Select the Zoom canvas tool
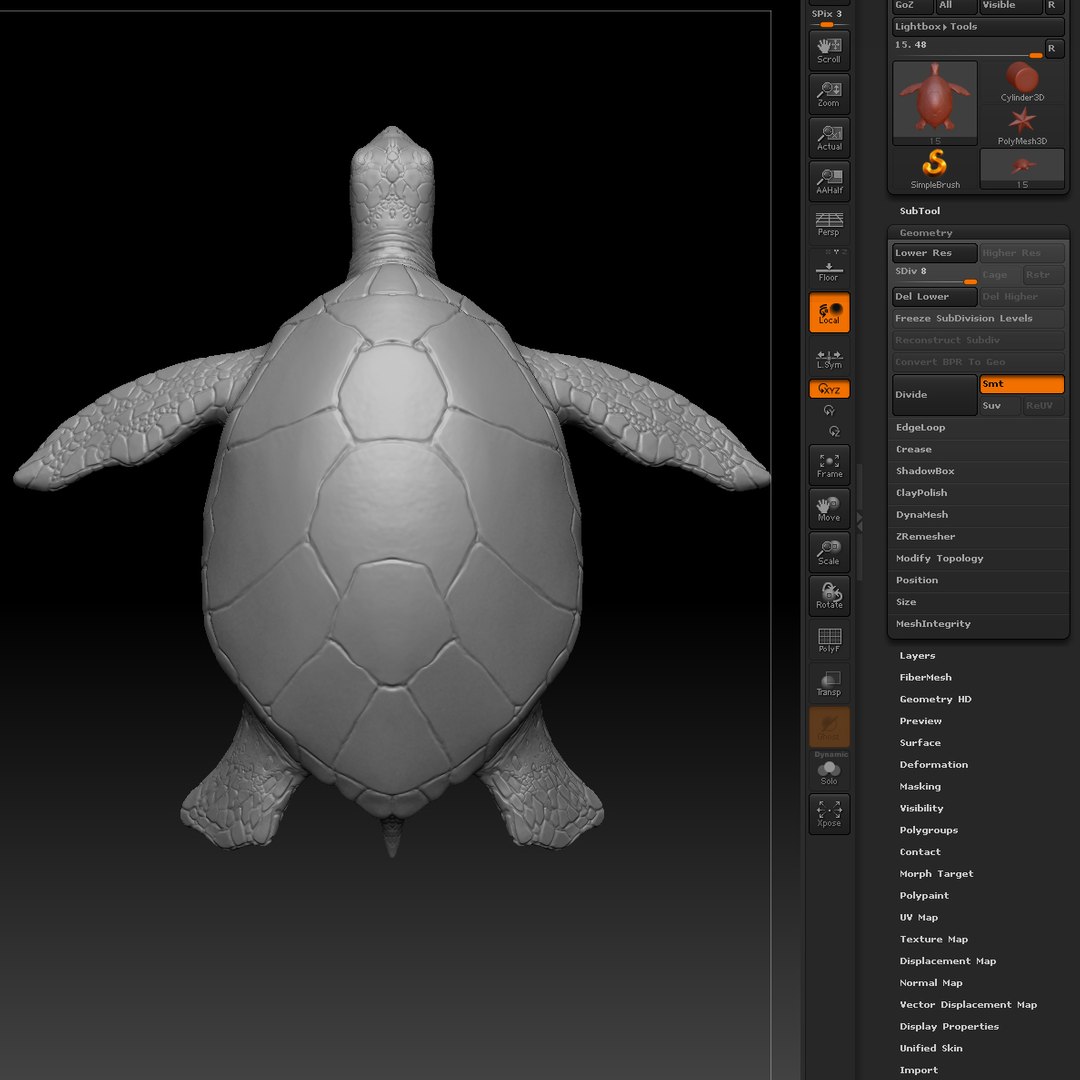The width and height of the screenshot is (1080, 1080). coord(829,94)
